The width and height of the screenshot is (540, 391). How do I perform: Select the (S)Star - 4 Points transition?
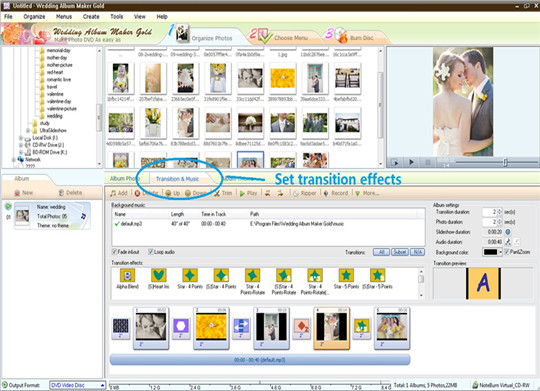(221, 279)
